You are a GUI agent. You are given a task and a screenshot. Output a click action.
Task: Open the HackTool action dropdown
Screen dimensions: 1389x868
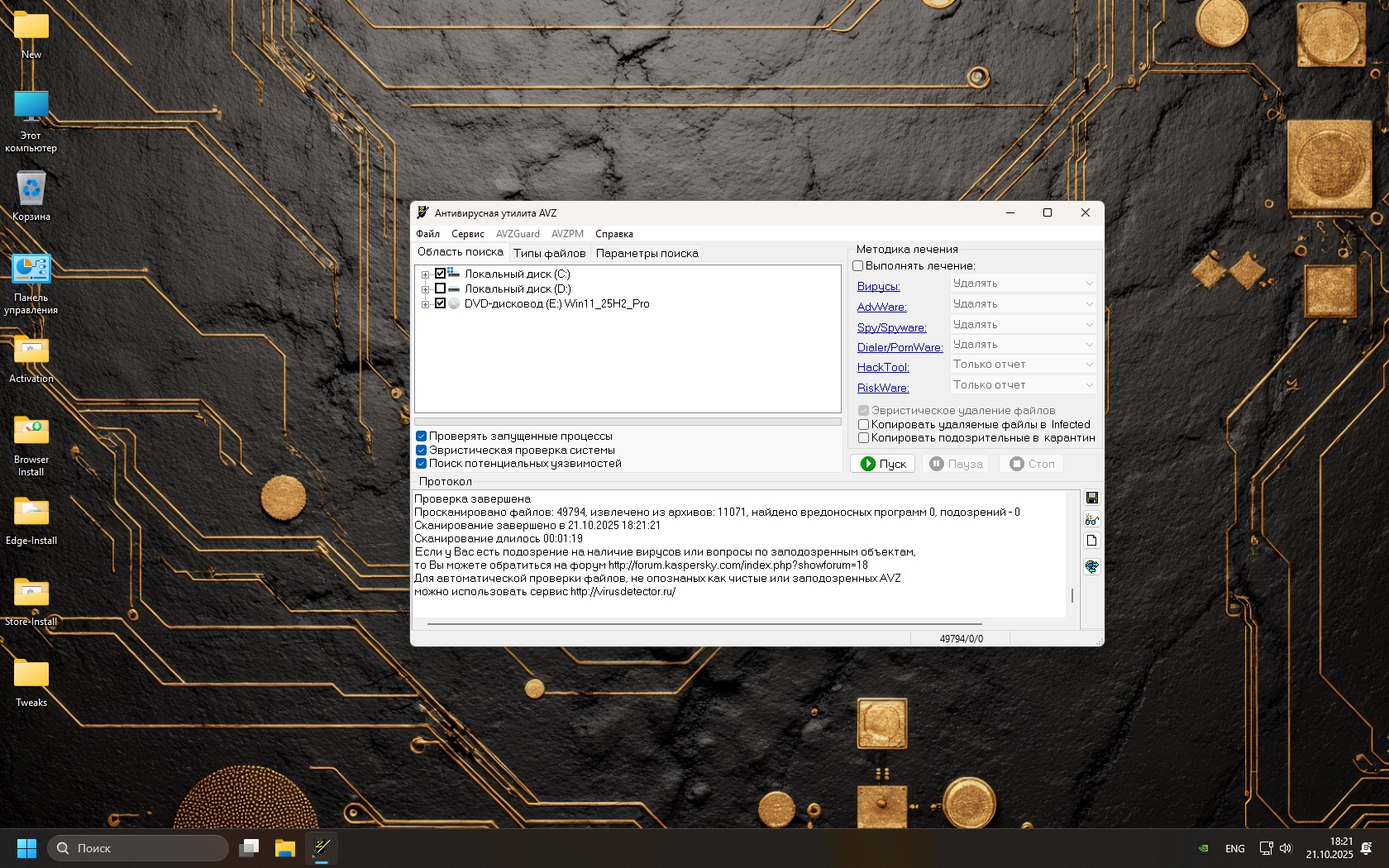[1023, 365]
